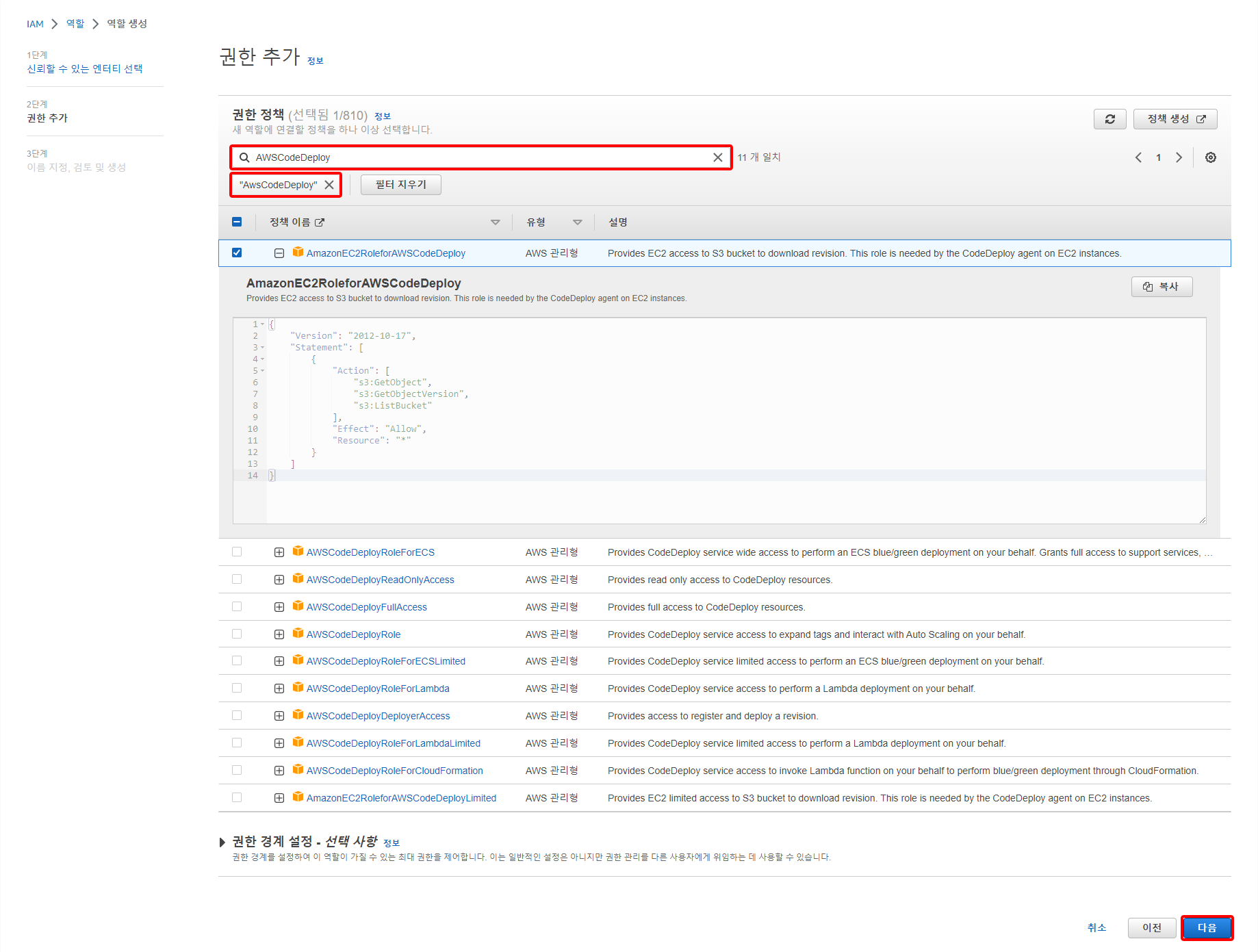Remove the "AwsCodeDeploy" filter chip
The image size is (1258, 952).
pos(329,185)
